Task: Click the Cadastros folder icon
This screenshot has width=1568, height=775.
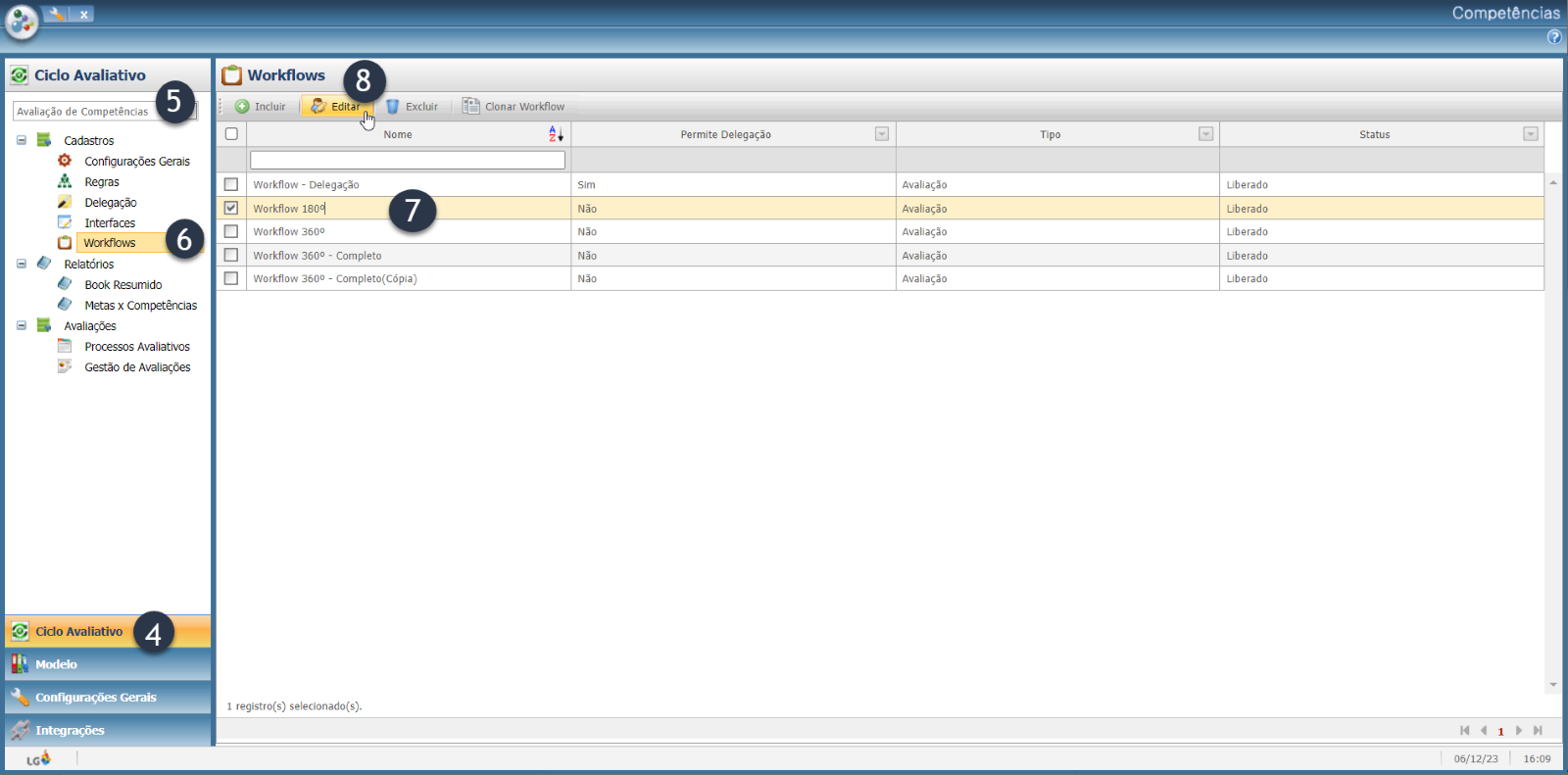Action: pyautogui.click(x=44, y=140)
